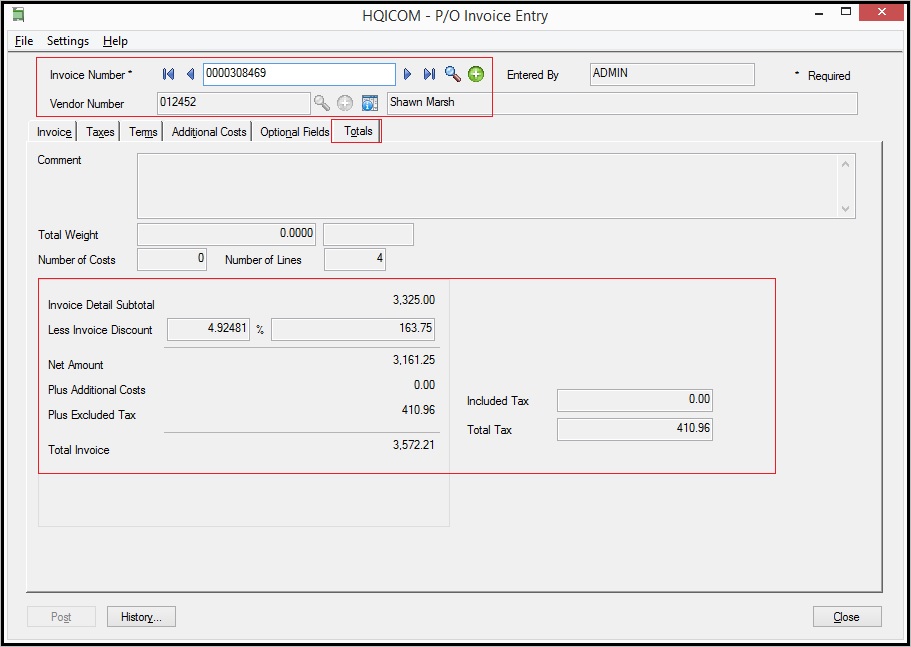Minimize the P/O Invoice Entry window

click(821, 12)
